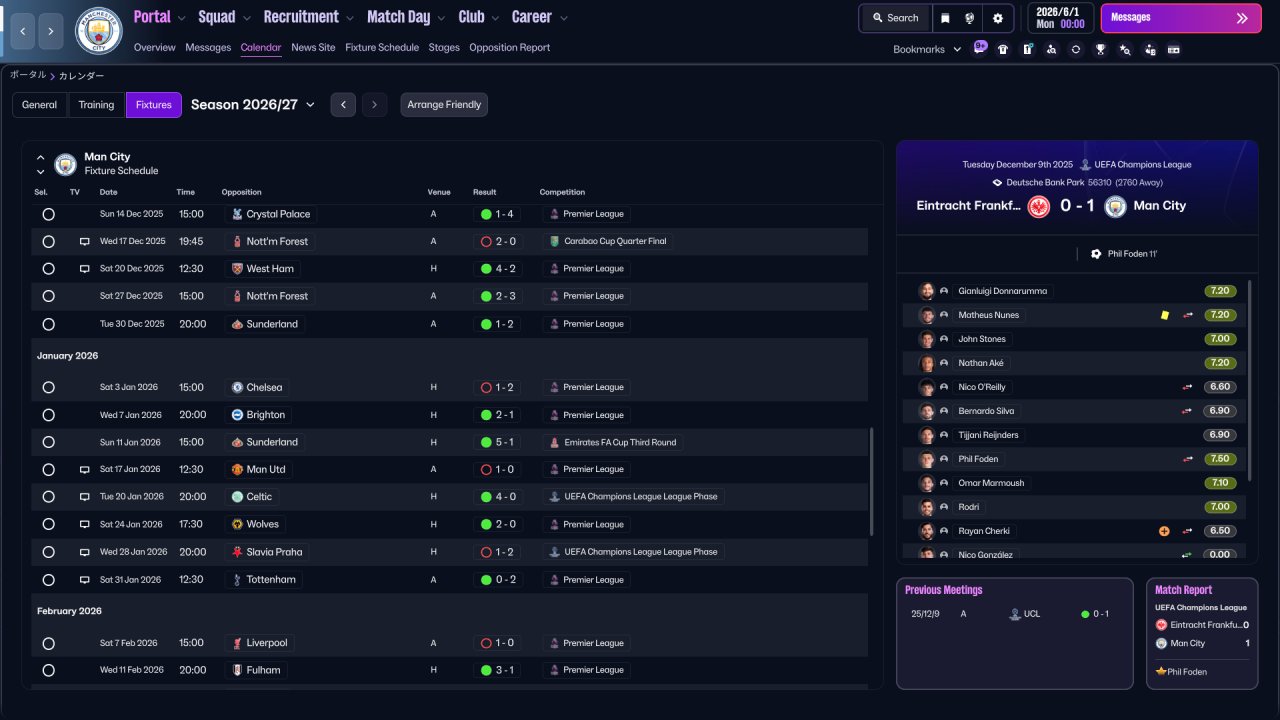Click the Man City crest in match scoreline
This screenshot has height=720, width=1280.
click(x=1116, y=206)
